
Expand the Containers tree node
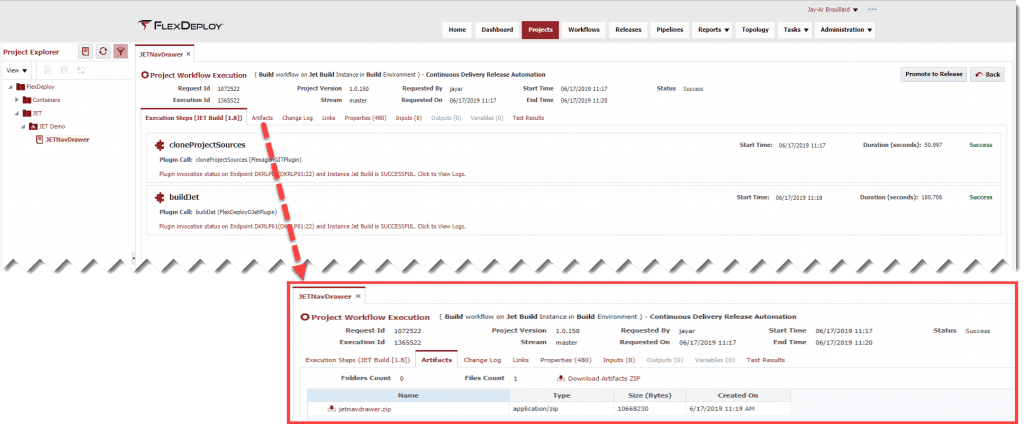point(17,100)
